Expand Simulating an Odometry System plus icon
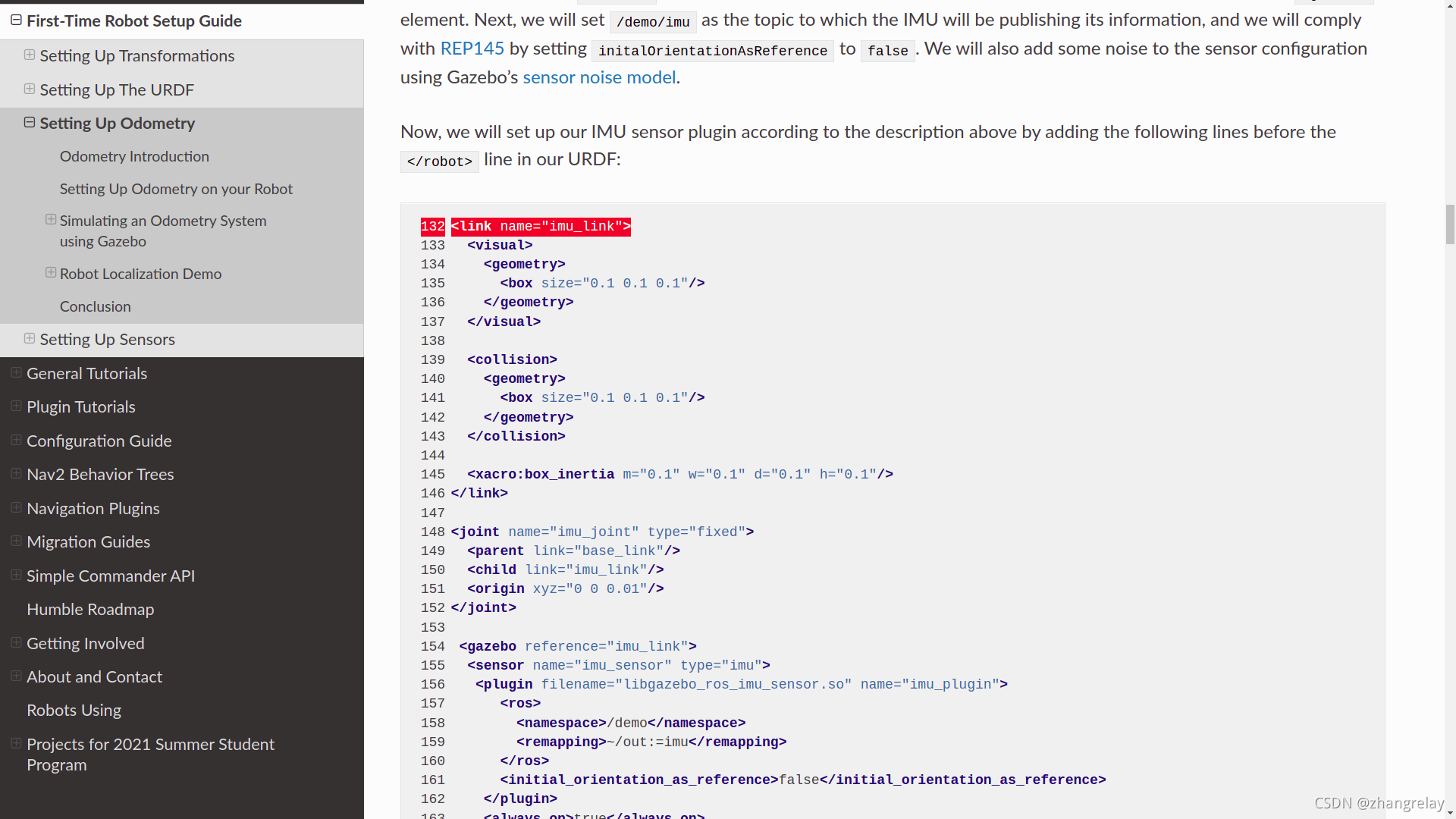1456x819 pixels. (51, 219)
